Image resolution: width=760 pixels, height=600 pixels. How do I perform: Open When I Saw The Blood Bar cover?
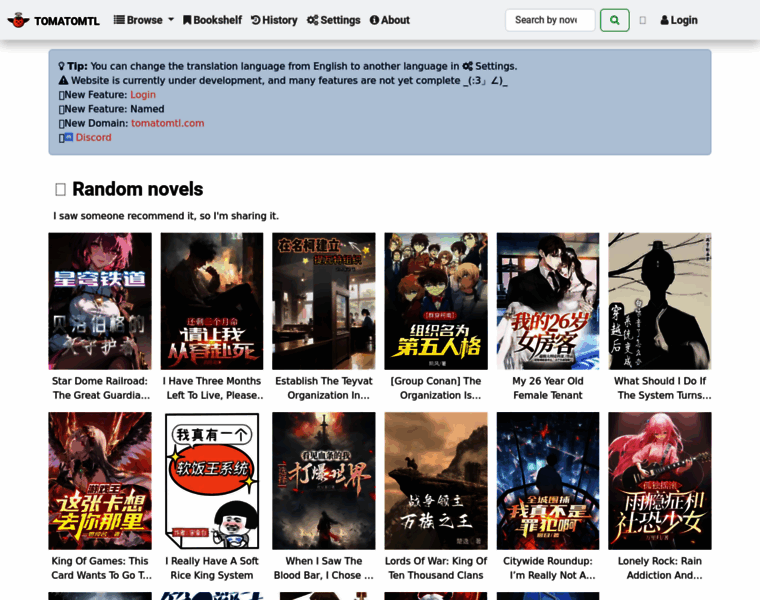tap(324, 481)
